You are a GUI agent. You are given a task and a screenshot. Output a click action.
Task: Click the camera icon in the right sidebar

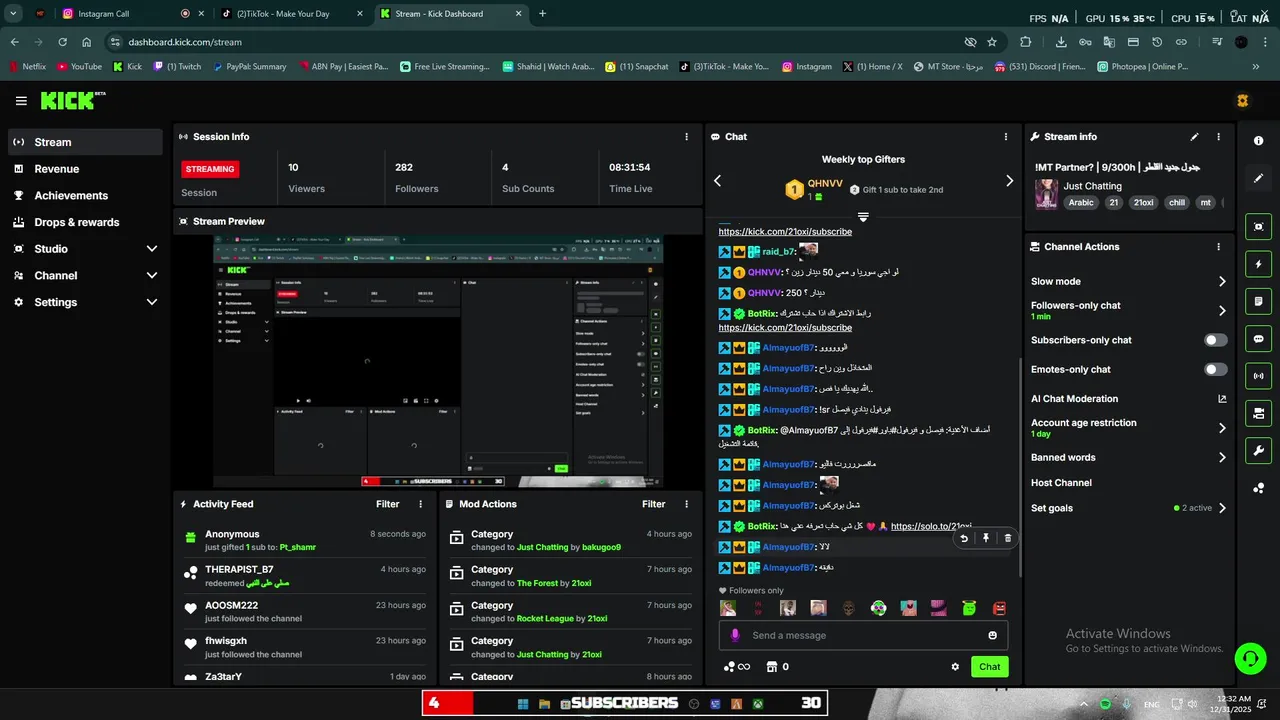(x=1258, y=413)
